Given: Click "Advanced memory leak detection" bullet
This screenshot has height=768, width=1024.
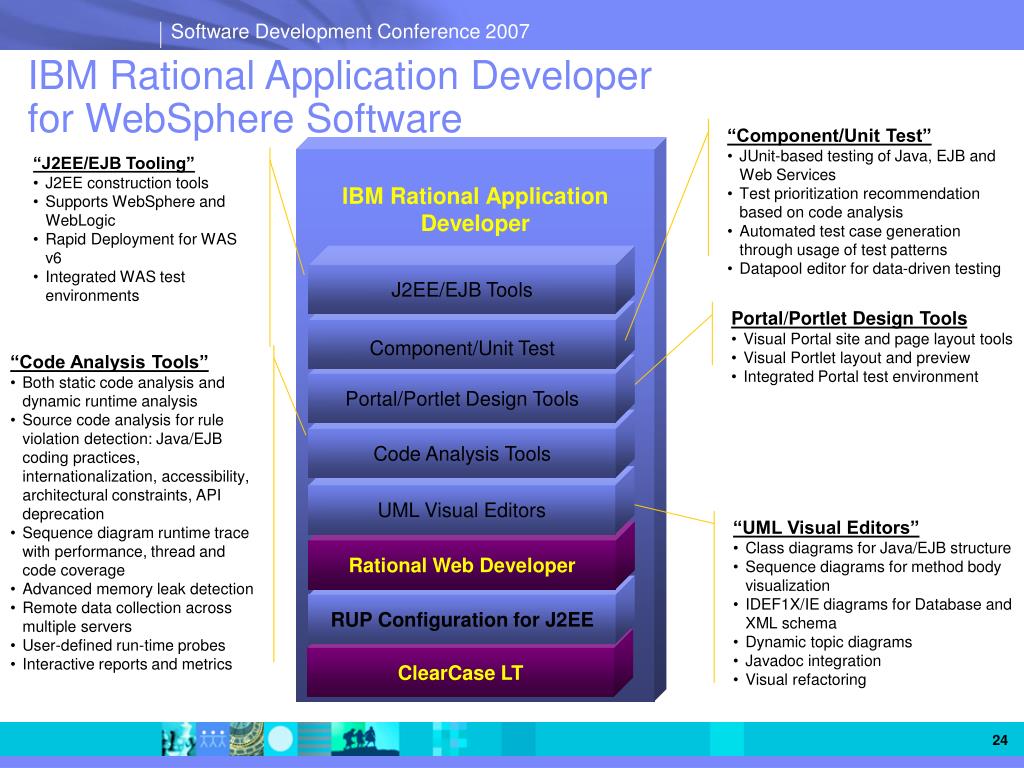Looking at the screenshot, I should pos(137,588).
